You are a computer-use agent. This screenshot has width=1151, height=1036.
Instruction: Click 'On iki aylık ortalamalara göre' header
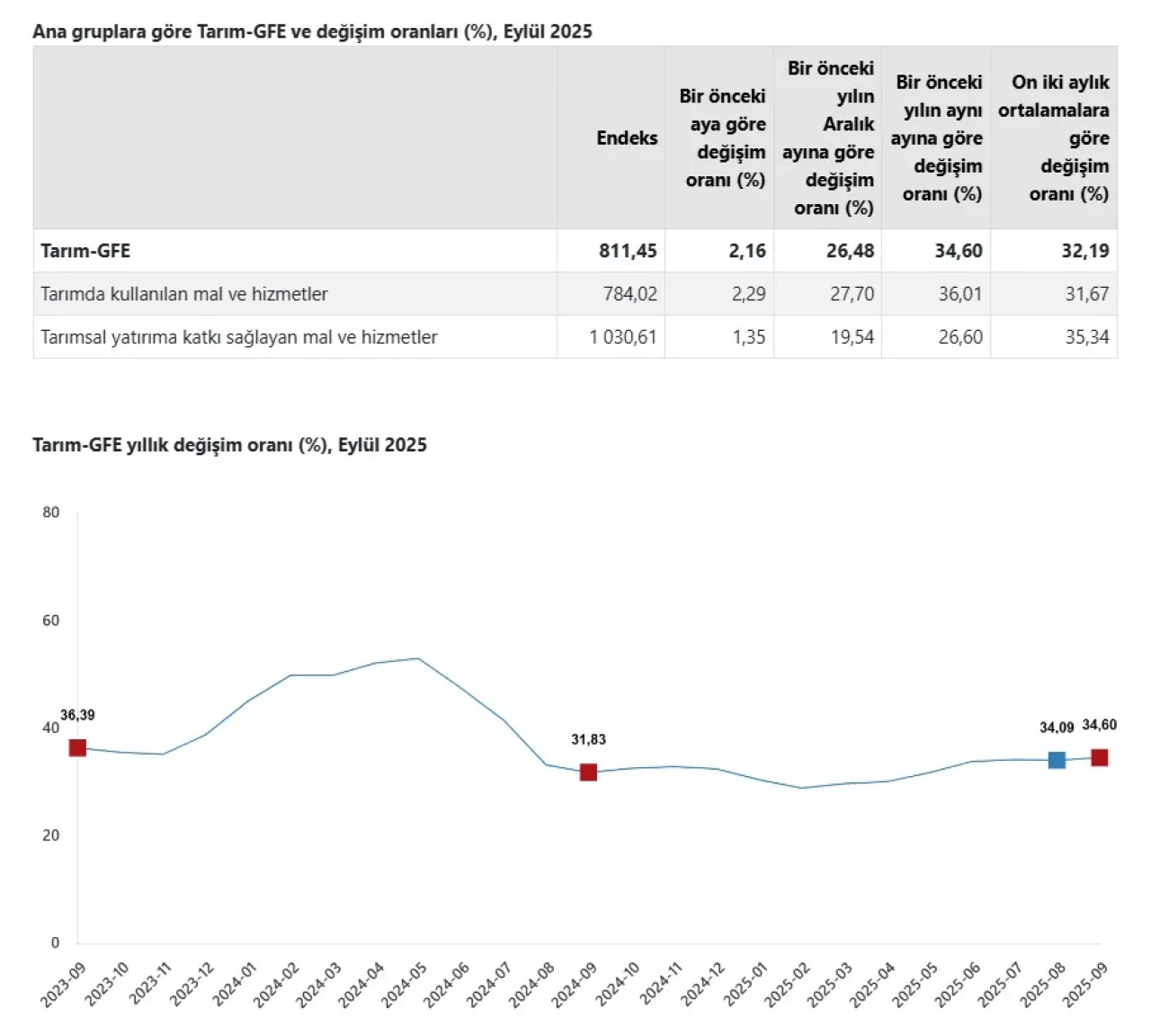[1054, 138]
